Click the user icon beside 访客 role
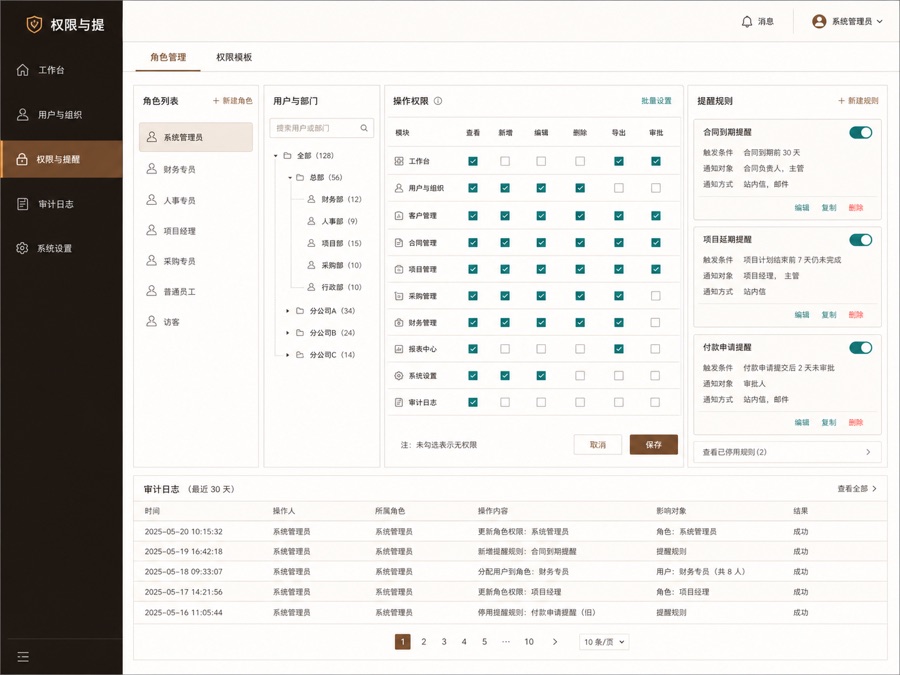Image resolution: width=900 pixels, height=675 pixels. 152,321
